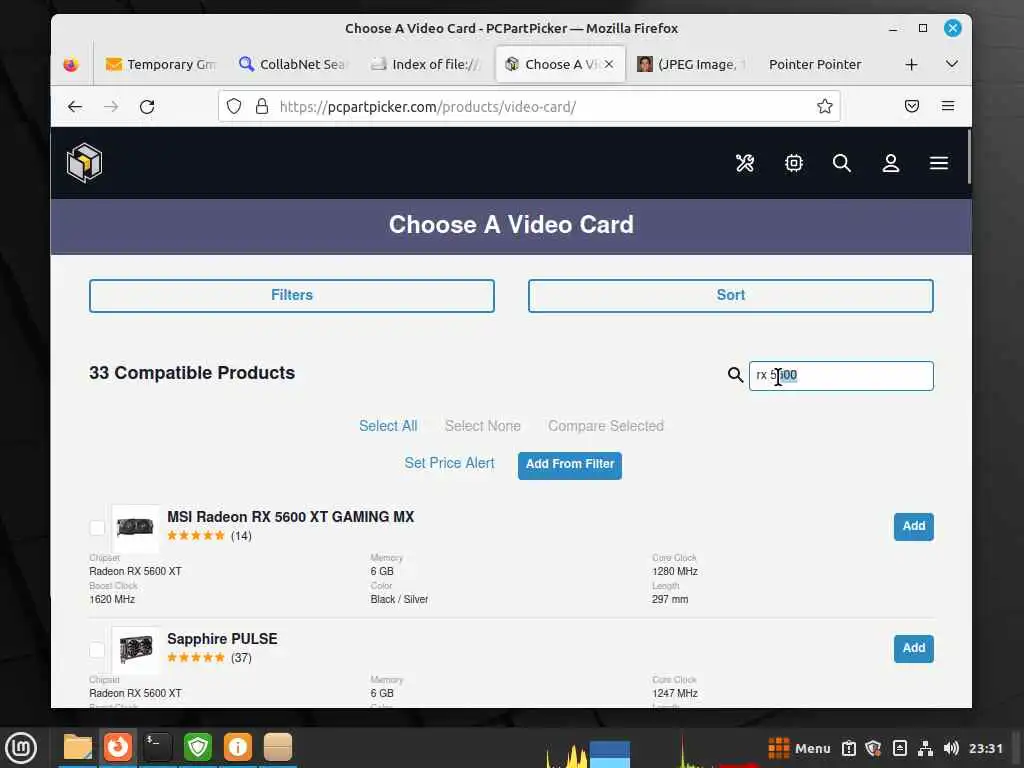
Task: Go back with the browser back arrow
Action: tap(75, 106)
